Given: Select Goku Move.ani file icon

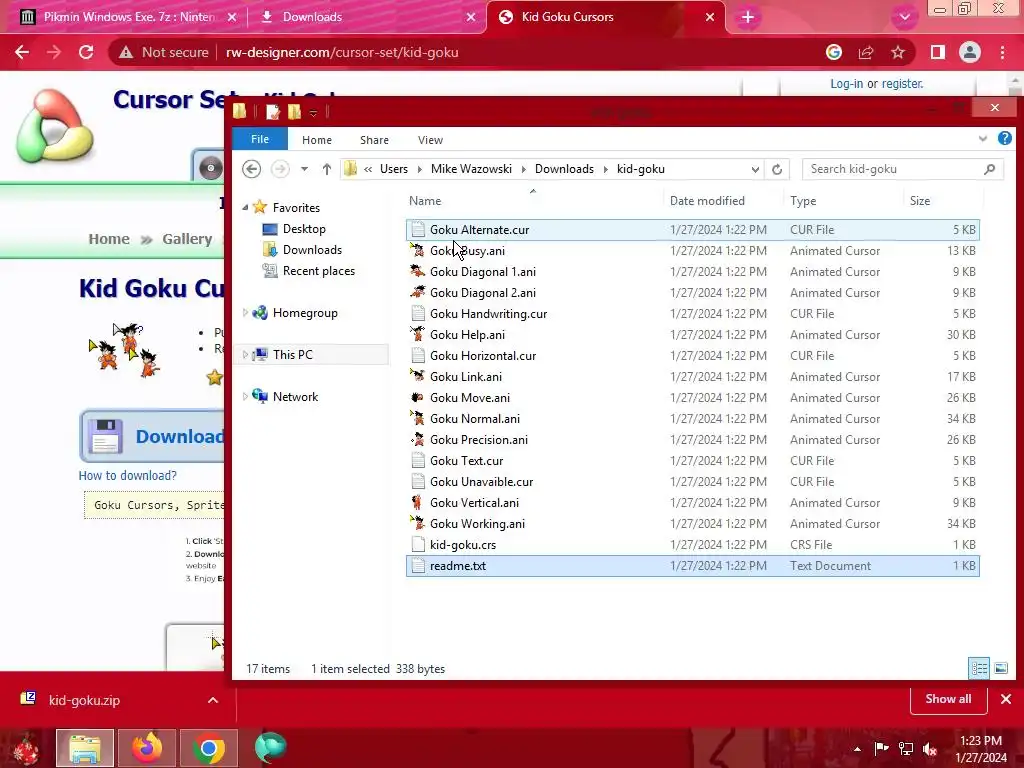Looking at the screenshot, I should point(417,397).
